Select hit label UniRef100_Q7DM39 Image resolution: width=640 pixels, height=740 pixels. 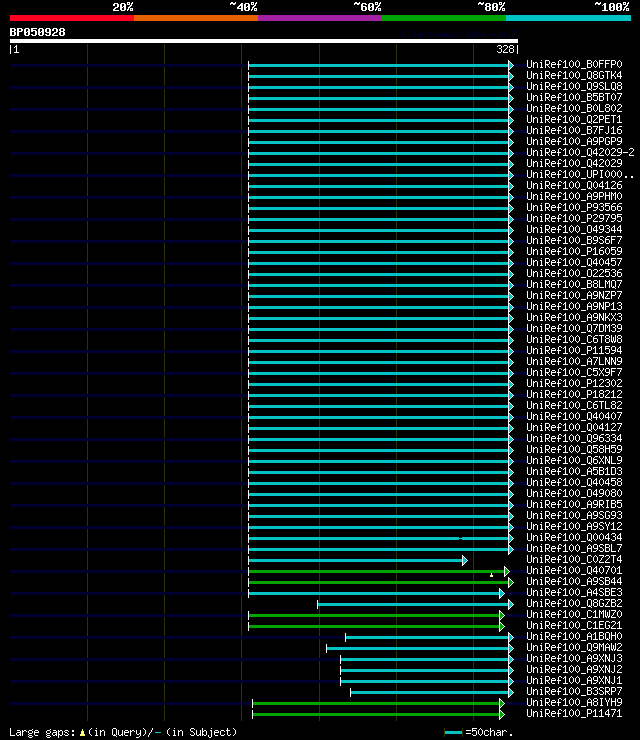tap(574, 328)
